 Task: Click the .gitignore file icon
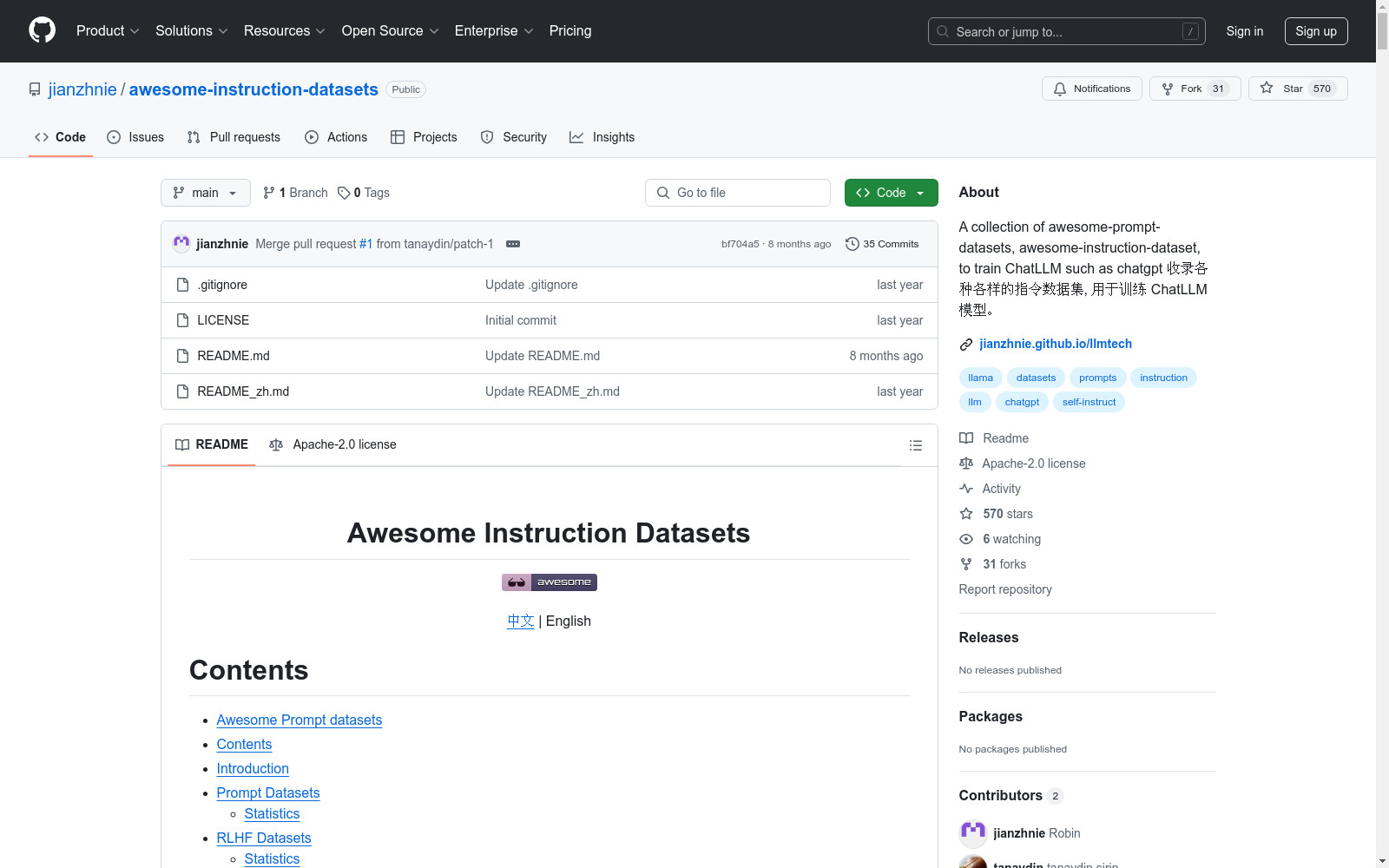(x=182, y=285)
